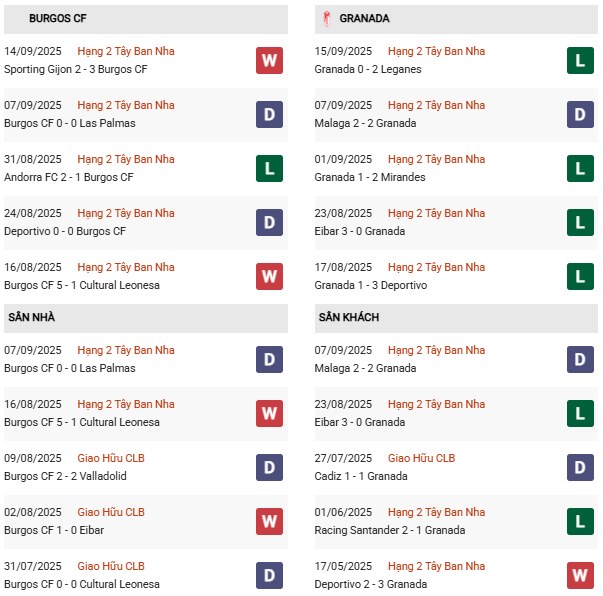Click the Granada club logo icon
This screenshot has height=596, width=603.
(327, 19)
